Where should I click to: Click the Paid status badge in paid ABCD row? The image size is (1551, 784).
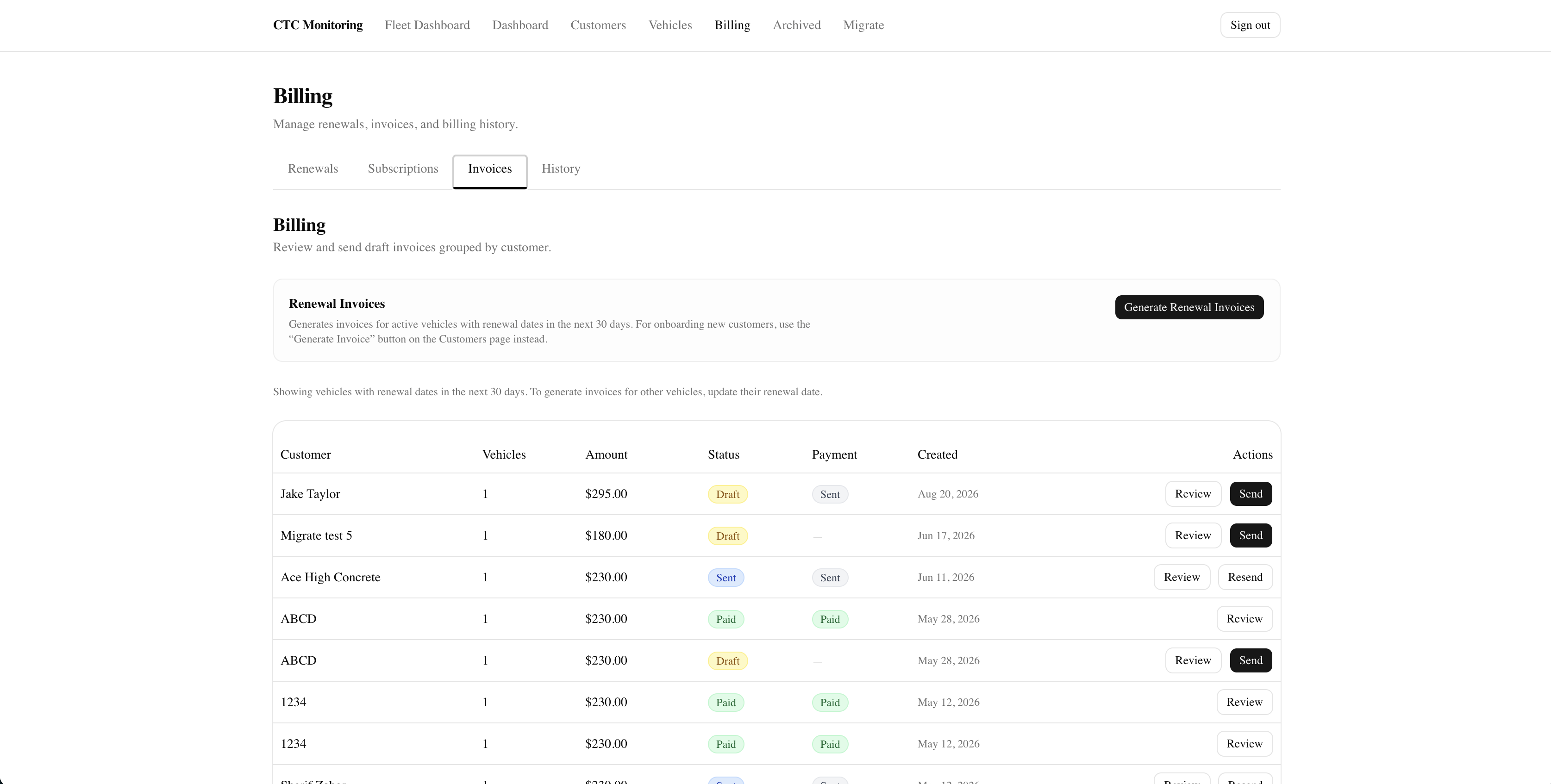(725, 619)
